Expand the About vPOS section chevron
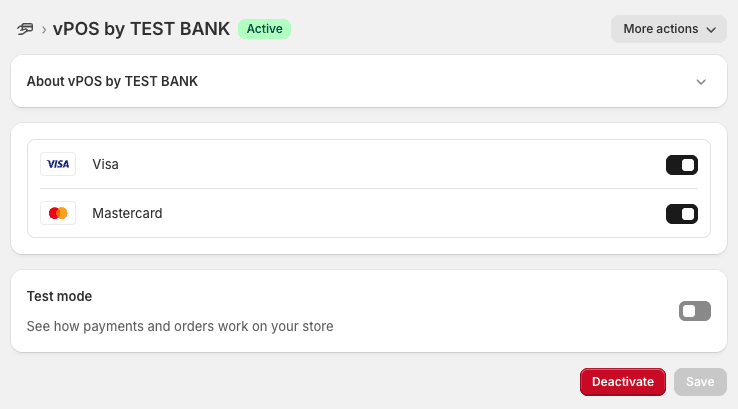This screenshot has width=738, height=409. click(x=701, y=82)
